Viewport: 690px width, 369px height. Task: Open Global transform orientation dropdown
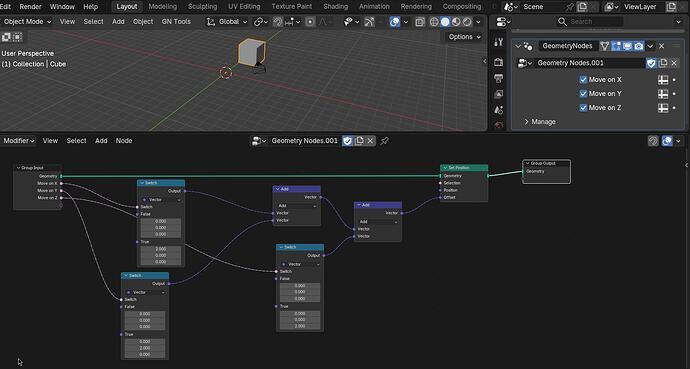227,22
